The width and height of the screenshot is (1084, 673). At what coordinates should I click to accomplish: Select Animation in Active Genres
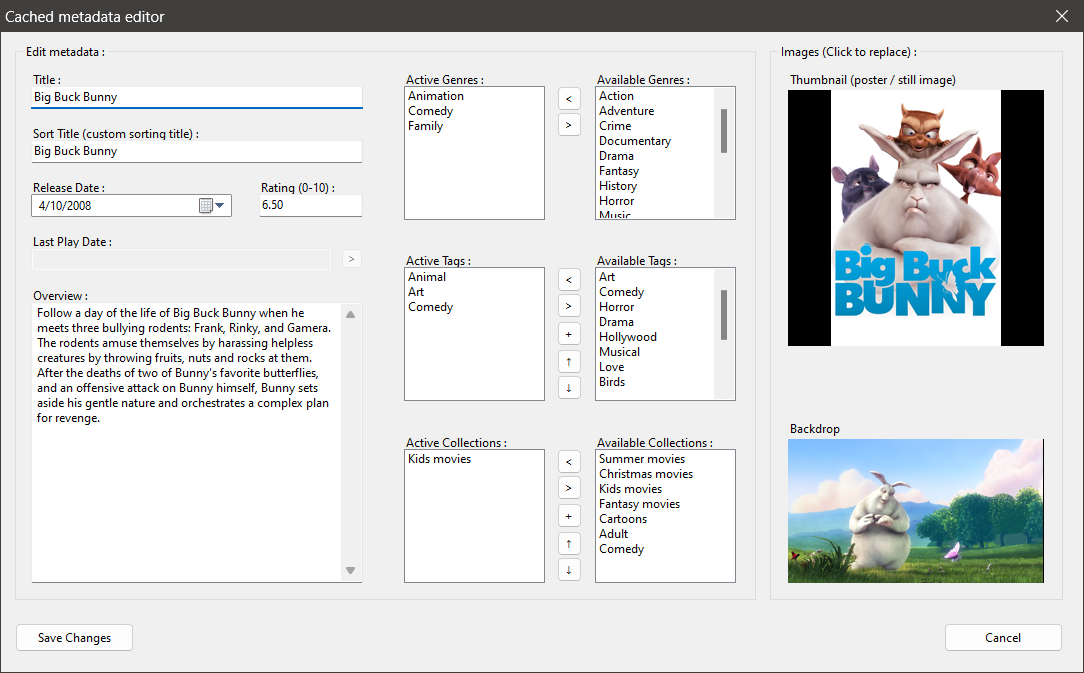point(436,96)
